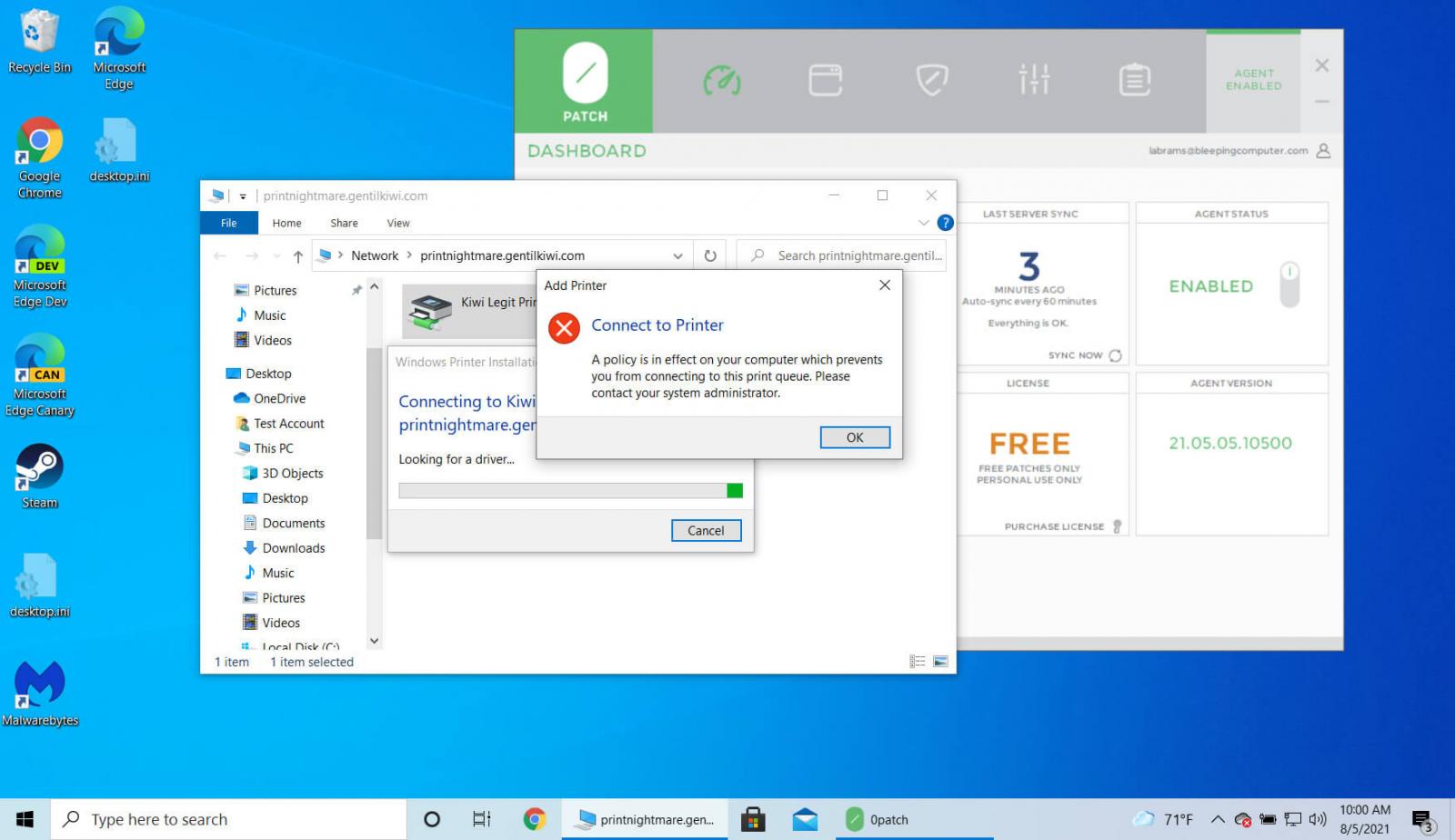Click the red error icon in Add Printer
The width and height of the screenshot is (1455, 840).
point(564,327)
